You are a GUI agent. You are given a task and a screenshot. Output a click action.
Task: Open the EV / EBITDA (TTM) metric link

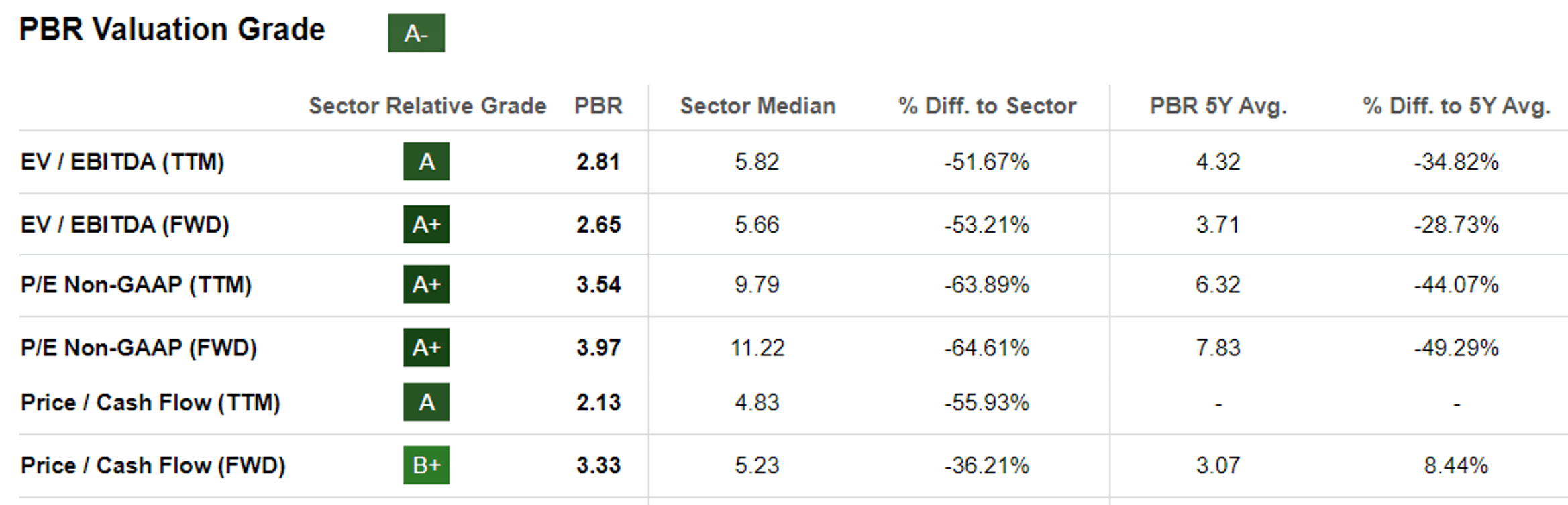(x=122, y=162)
